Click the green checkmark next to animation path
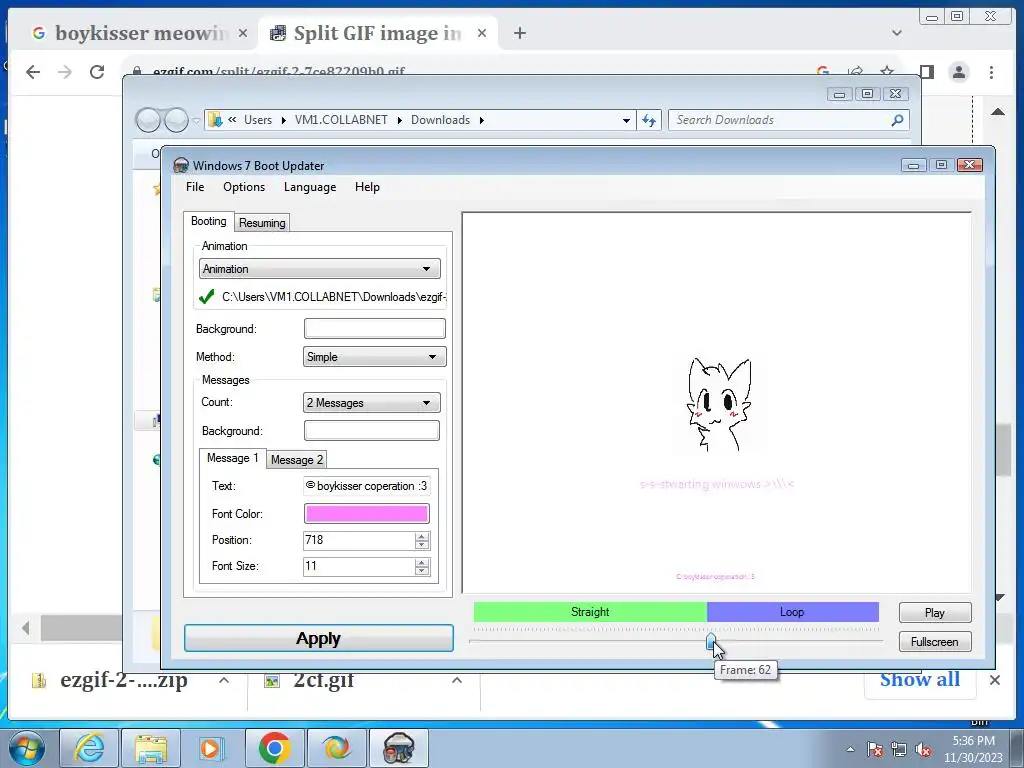Screen dimensions: 1024x768 (x=206, y=296)
